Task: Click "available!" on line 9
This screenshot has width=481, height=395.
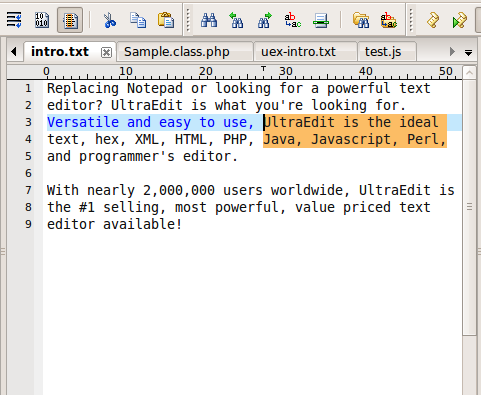Action: (x=143, y=224)
